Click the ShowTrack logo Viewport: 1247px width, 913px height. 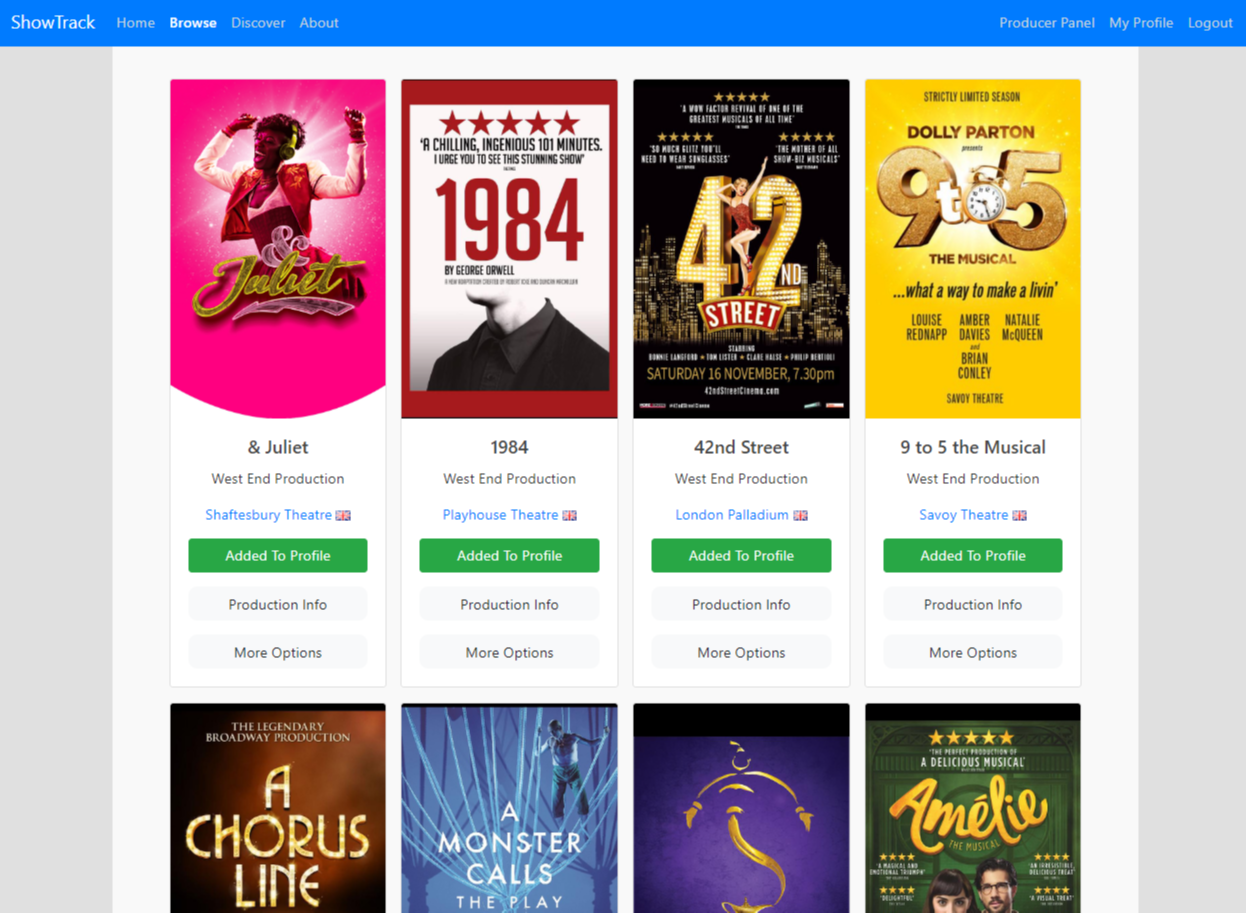(52, 22)
